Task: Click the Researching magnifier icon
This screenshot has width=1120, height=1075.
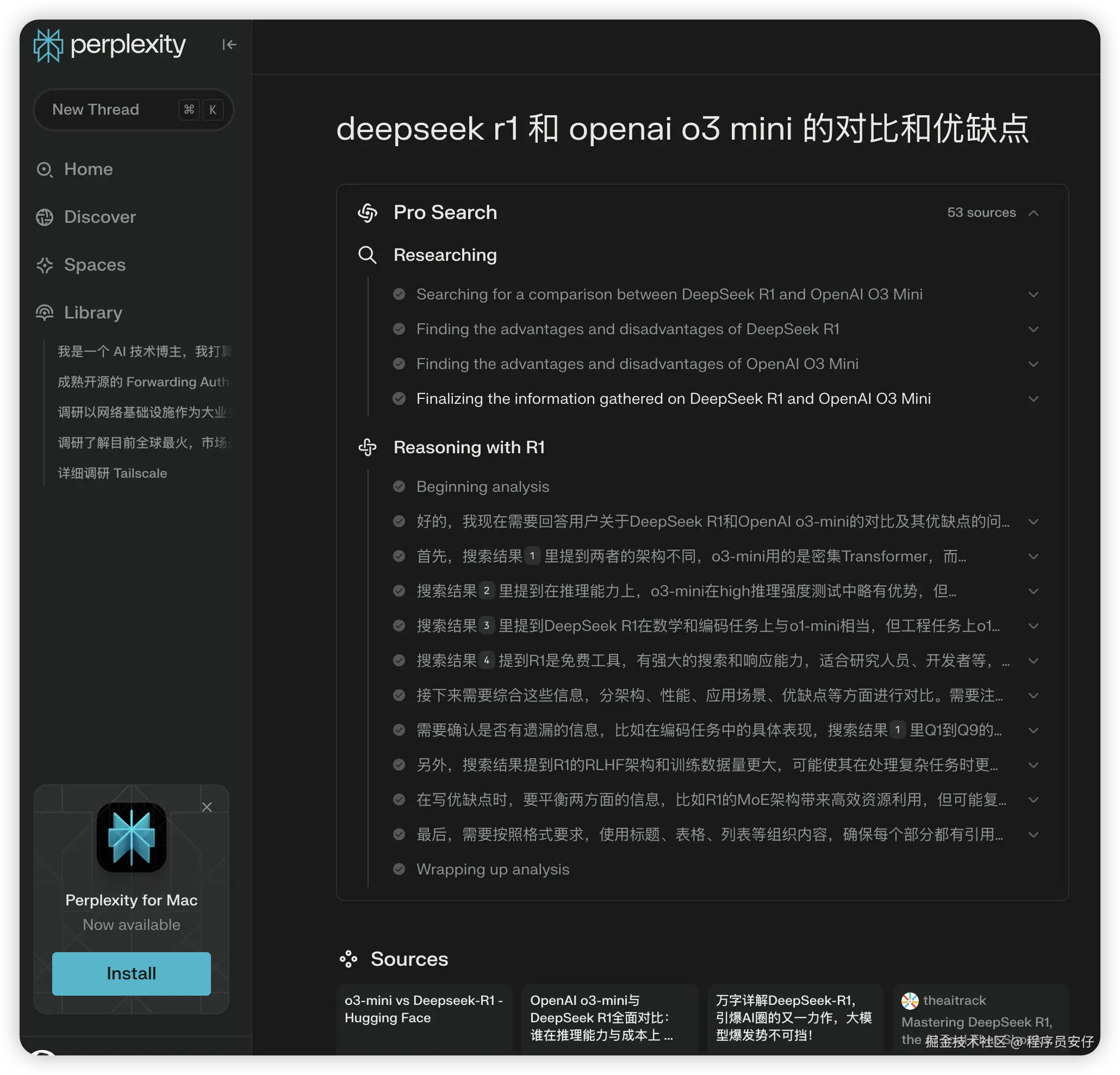Action: click(367, 255)
